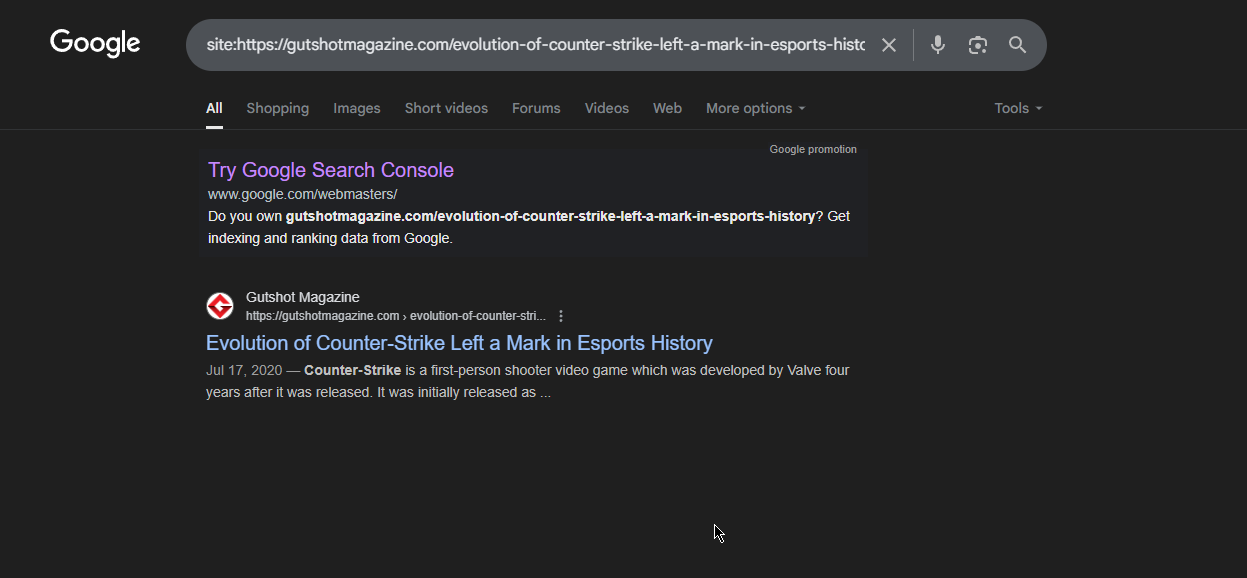Click the gutshotmagazine.com breadcrumb URL
1247x578 pixels.
coord(396,316)
